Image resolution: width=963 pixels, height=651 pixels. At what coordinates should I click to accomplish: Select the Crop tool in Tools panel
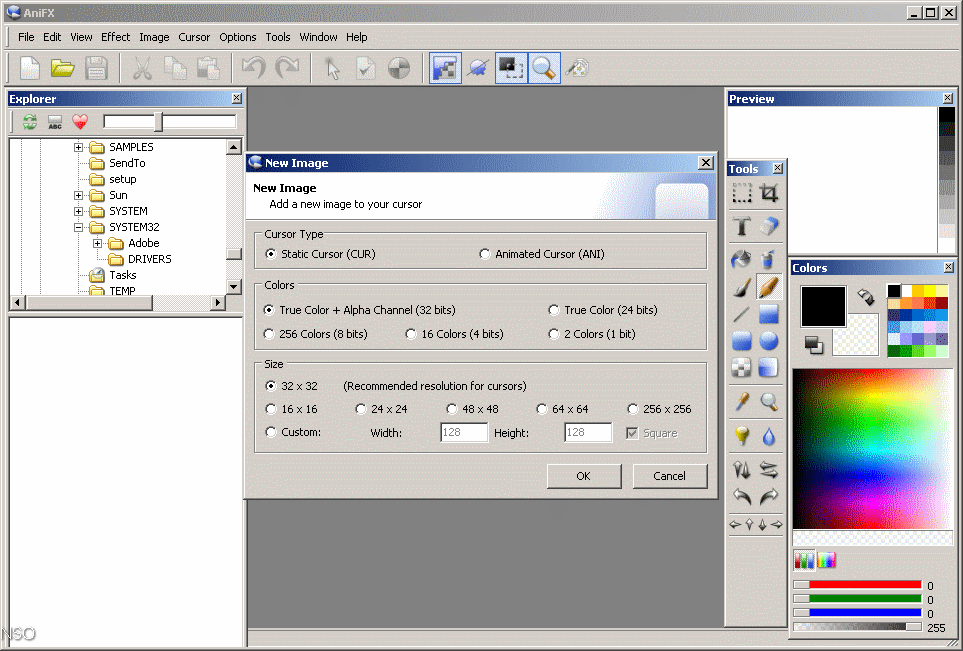(x=769, y=193)
